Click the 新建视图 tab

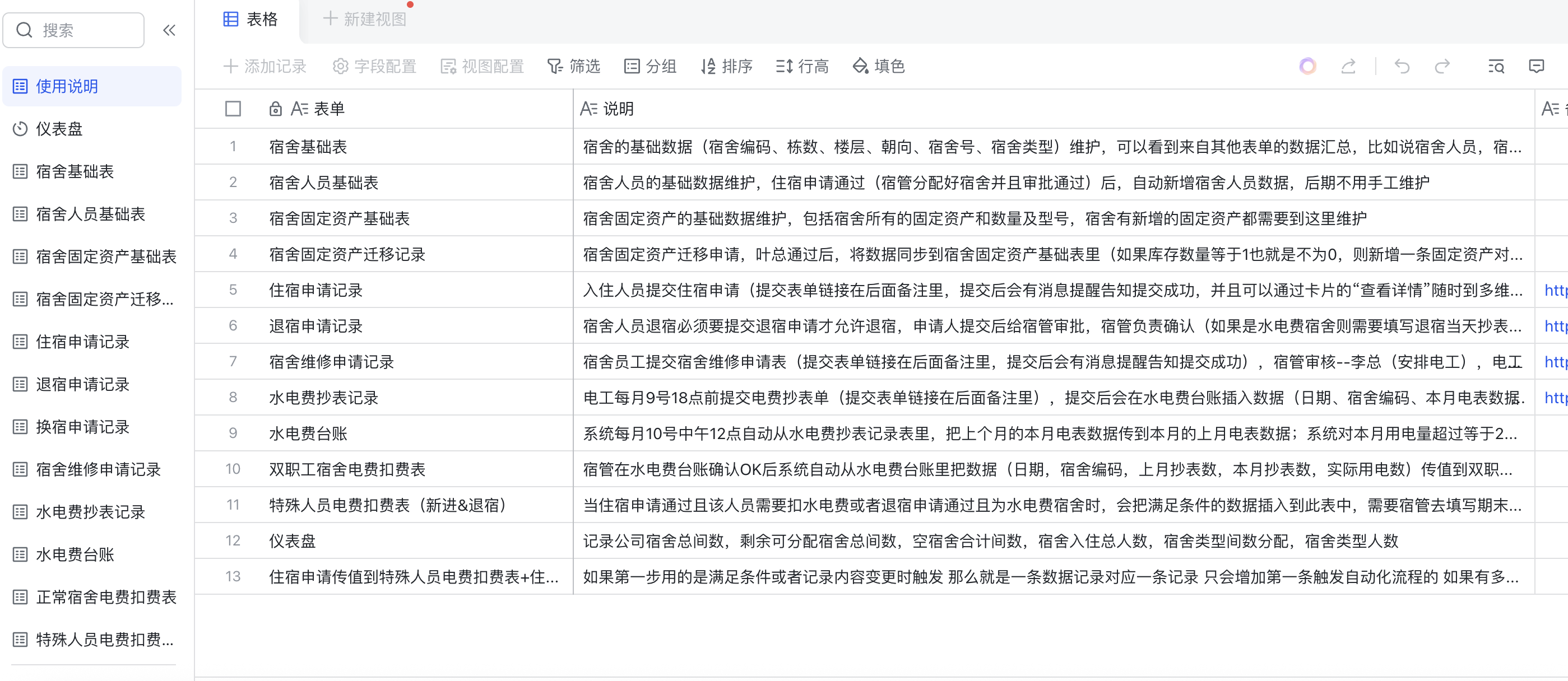click(x=365, y=20)
